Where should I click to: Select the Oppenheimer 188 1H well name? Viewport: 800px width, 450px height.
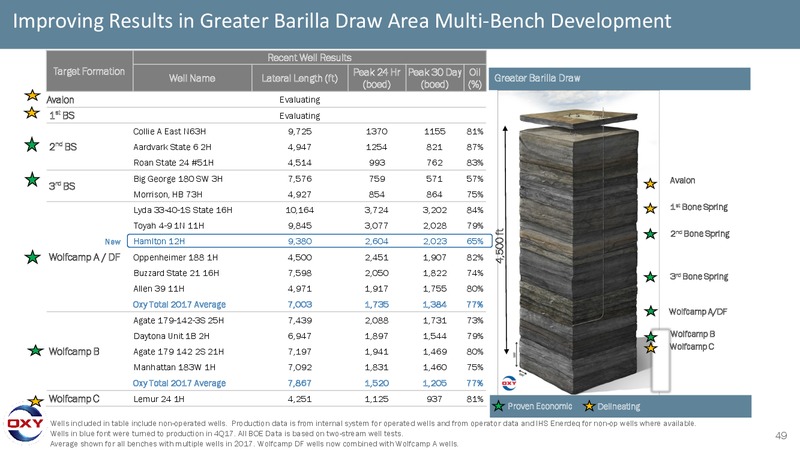176,258
